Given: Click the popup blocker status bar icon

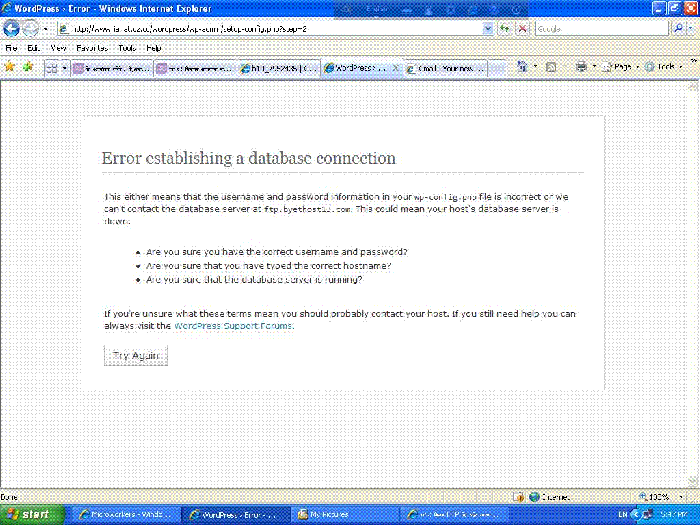Looking at the screenshot, I should click(x=519, y=497).
